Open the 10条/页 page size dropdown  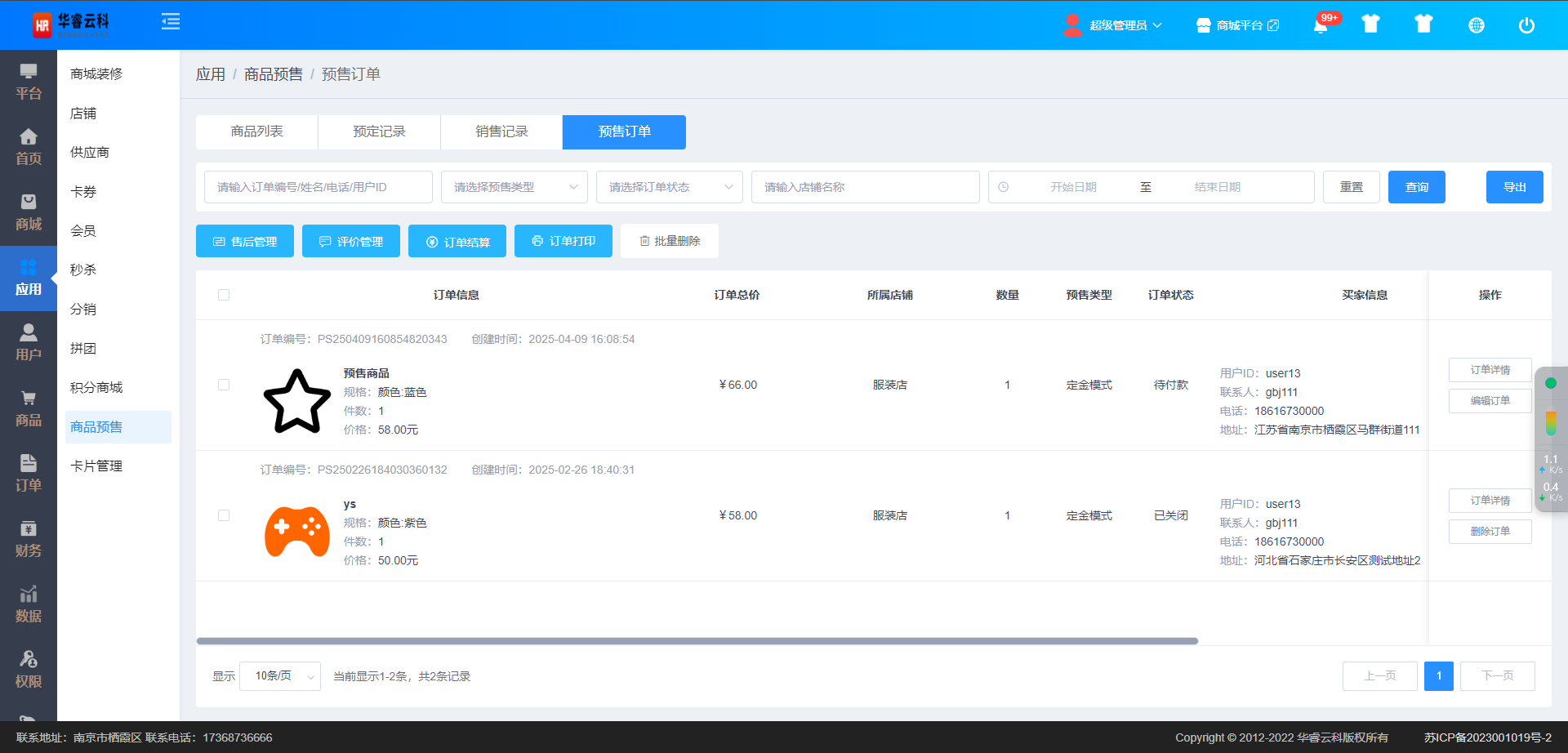click(x=280, y=676)
